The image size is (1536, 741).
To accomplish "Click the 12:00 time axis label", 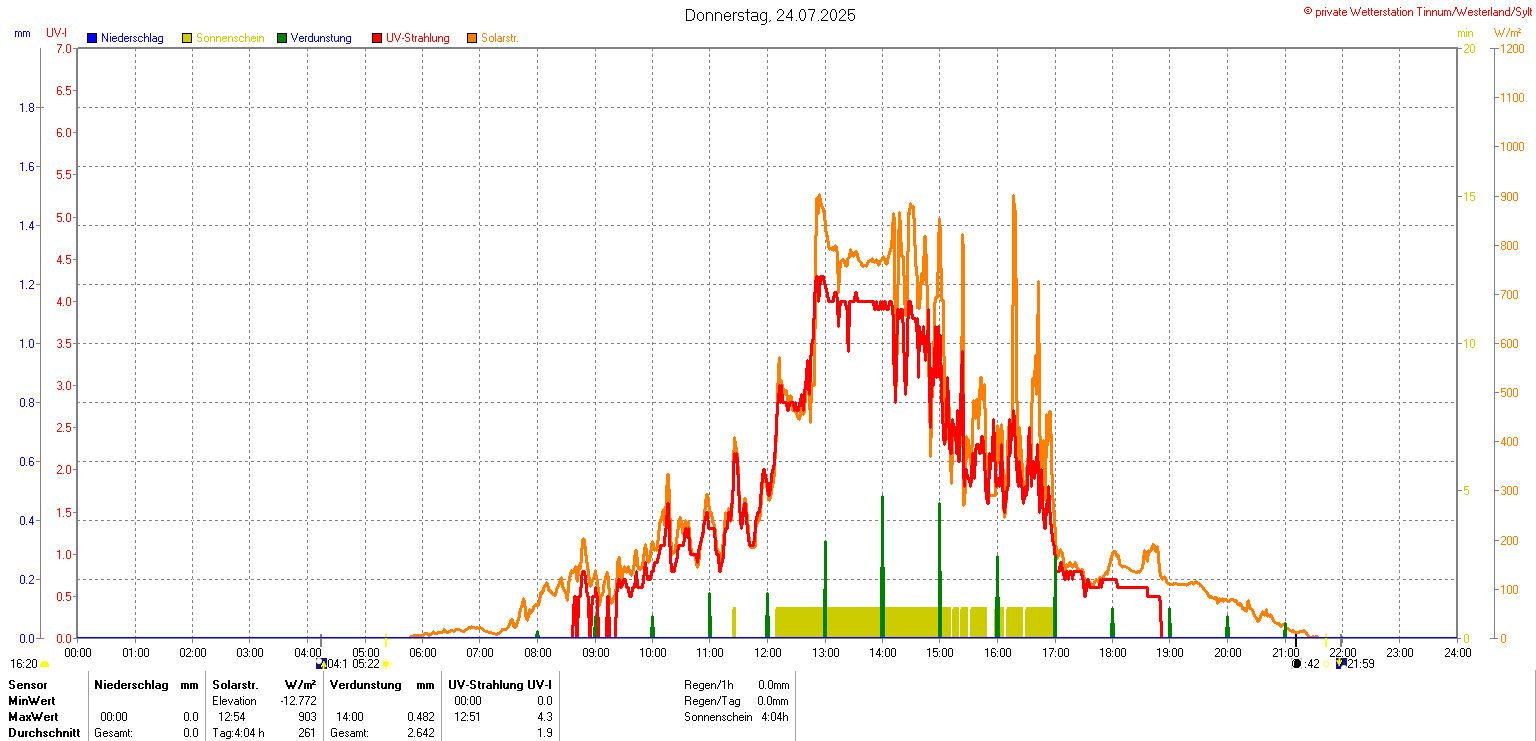I will point(768,653).
